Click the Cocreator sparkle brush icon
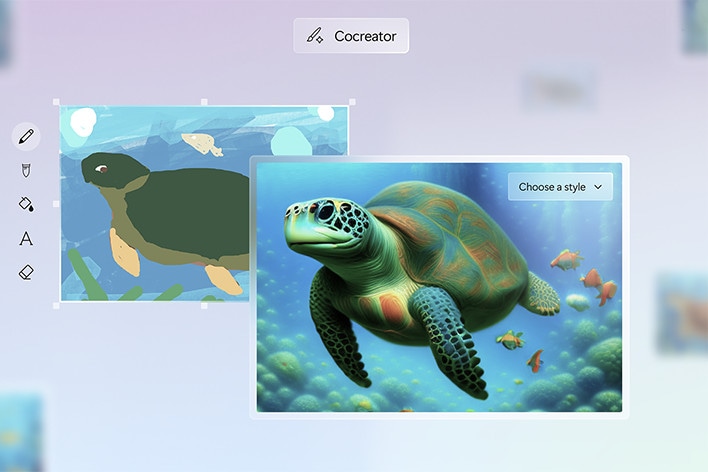708x472 pixels. (315, 36)
